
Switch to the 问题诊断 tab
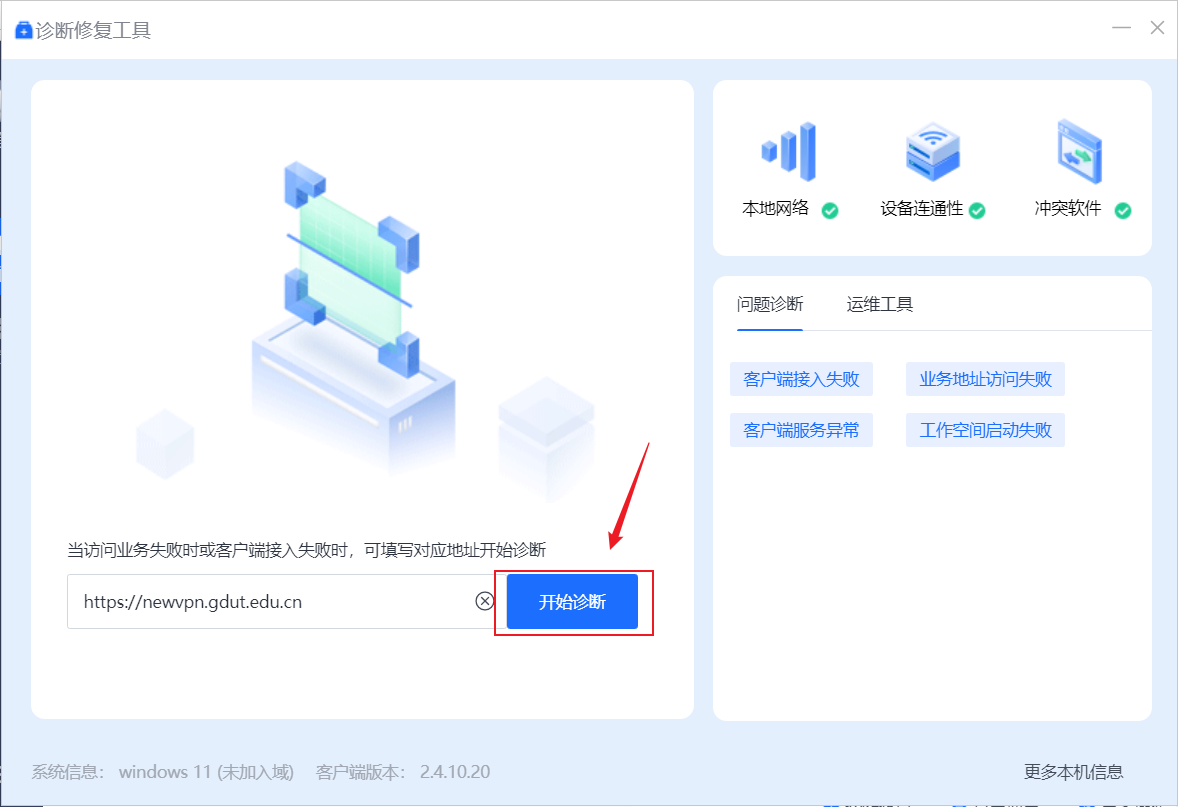770,304
